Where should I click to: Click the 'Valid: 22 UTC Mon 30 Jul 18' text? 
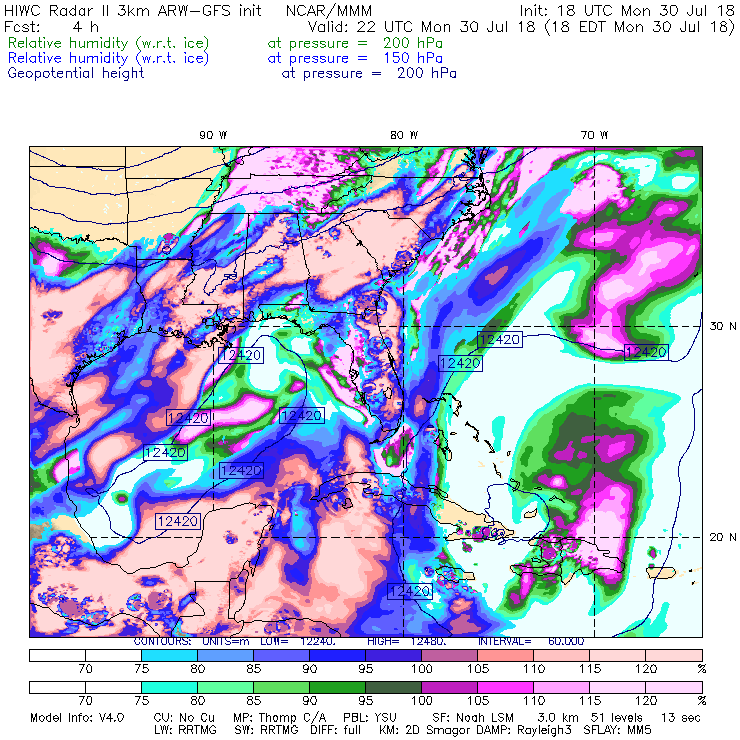point(421,26)
